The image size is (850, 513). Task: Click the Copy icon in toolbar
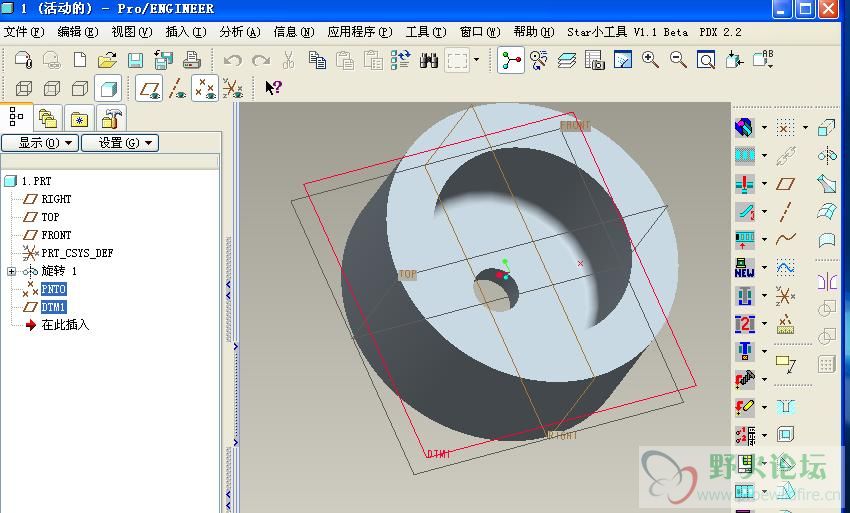(317, 60)
